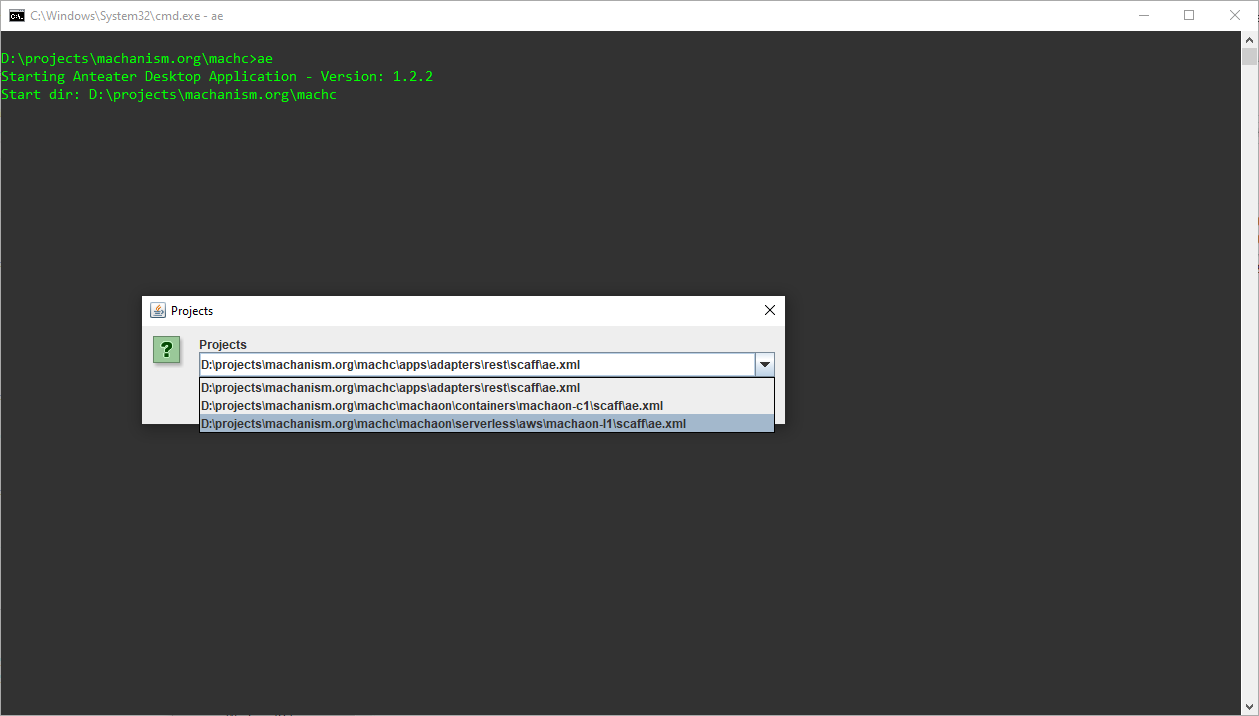Click the 'Start dir' console output line

coord(169,95)
